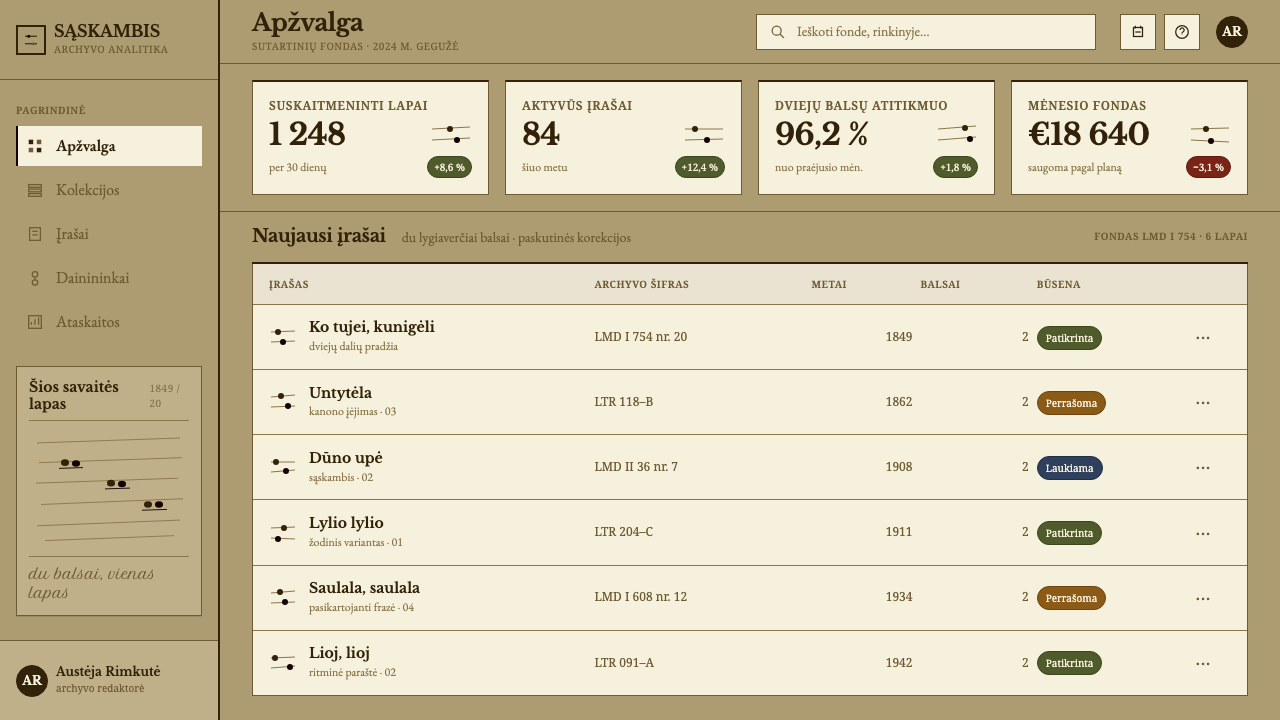Click the Ko tujei, kunigėli title

click(372, 327)
